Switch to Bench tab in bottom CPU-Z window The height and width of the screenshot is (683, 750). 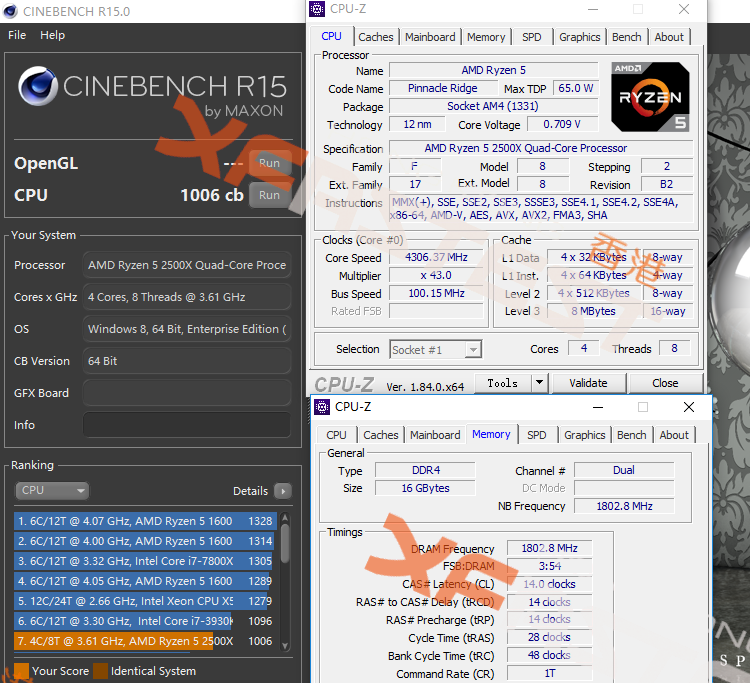631,435
